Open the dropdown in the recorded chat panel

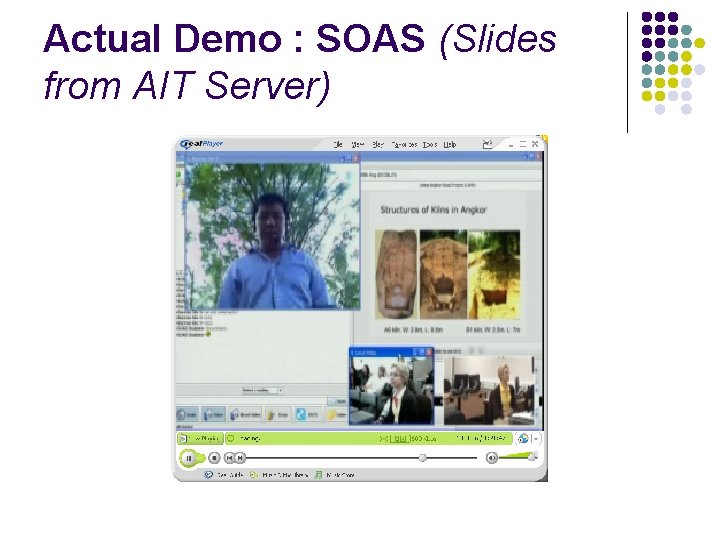(280, 390)
